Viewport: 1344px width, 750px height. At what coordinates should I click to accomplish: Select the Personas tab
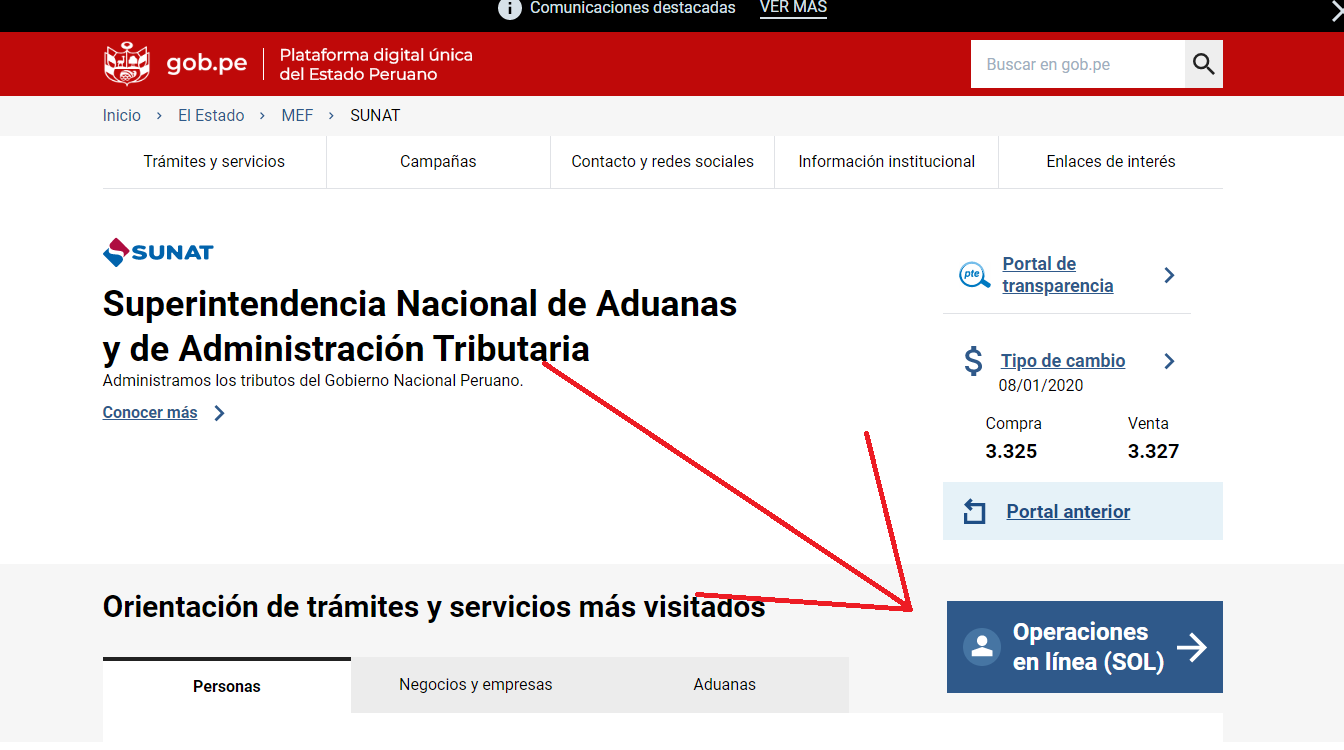[227, 686]
